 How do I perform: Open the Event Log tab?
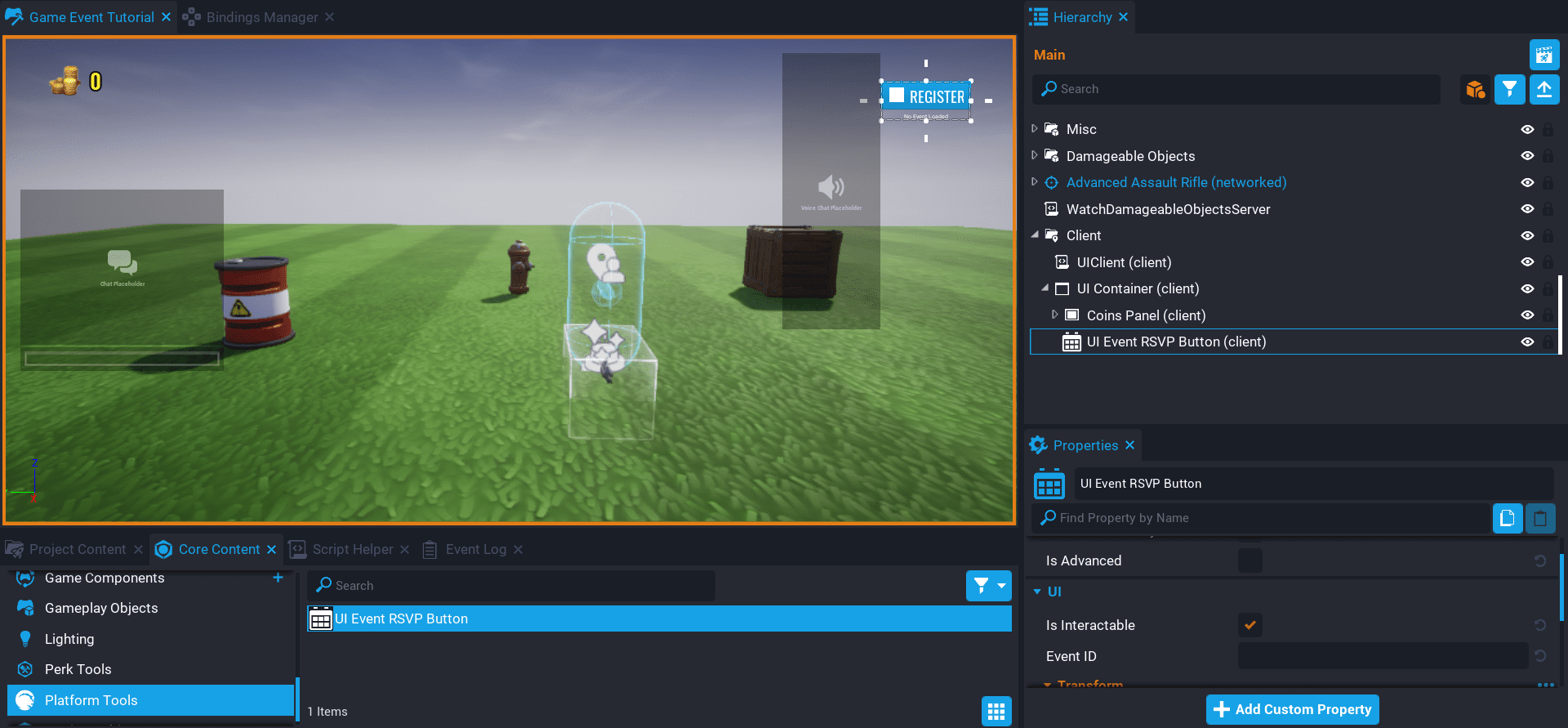475,549
